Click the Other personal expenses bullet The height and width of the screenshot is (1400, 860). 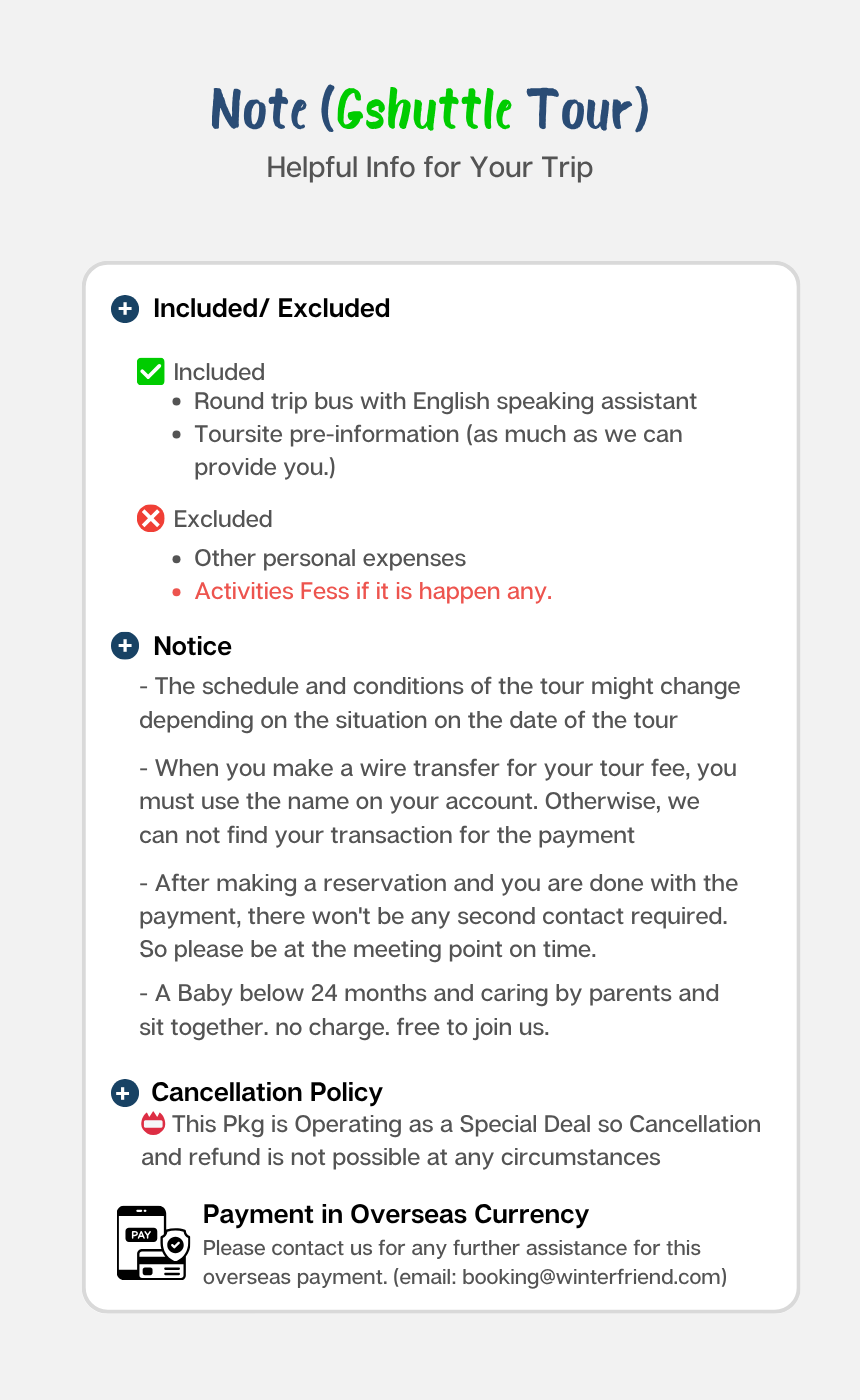[x=330, y=558]
